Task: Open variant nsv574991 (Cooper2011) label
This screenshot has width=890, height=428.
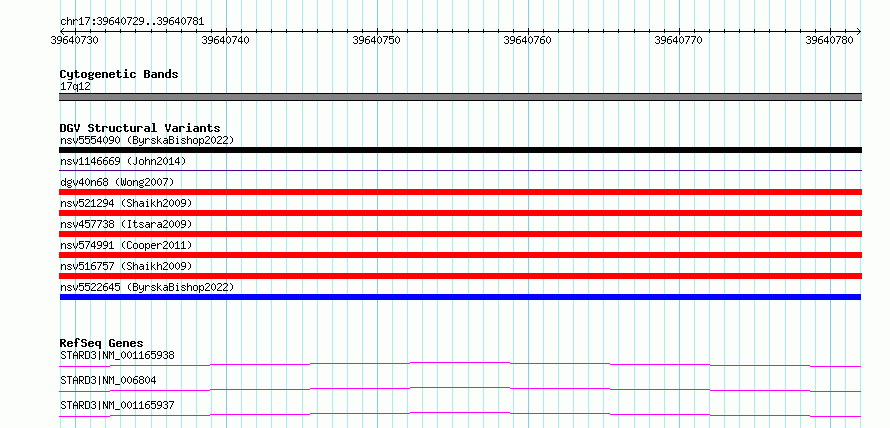Action: click(x=126, y=245)
